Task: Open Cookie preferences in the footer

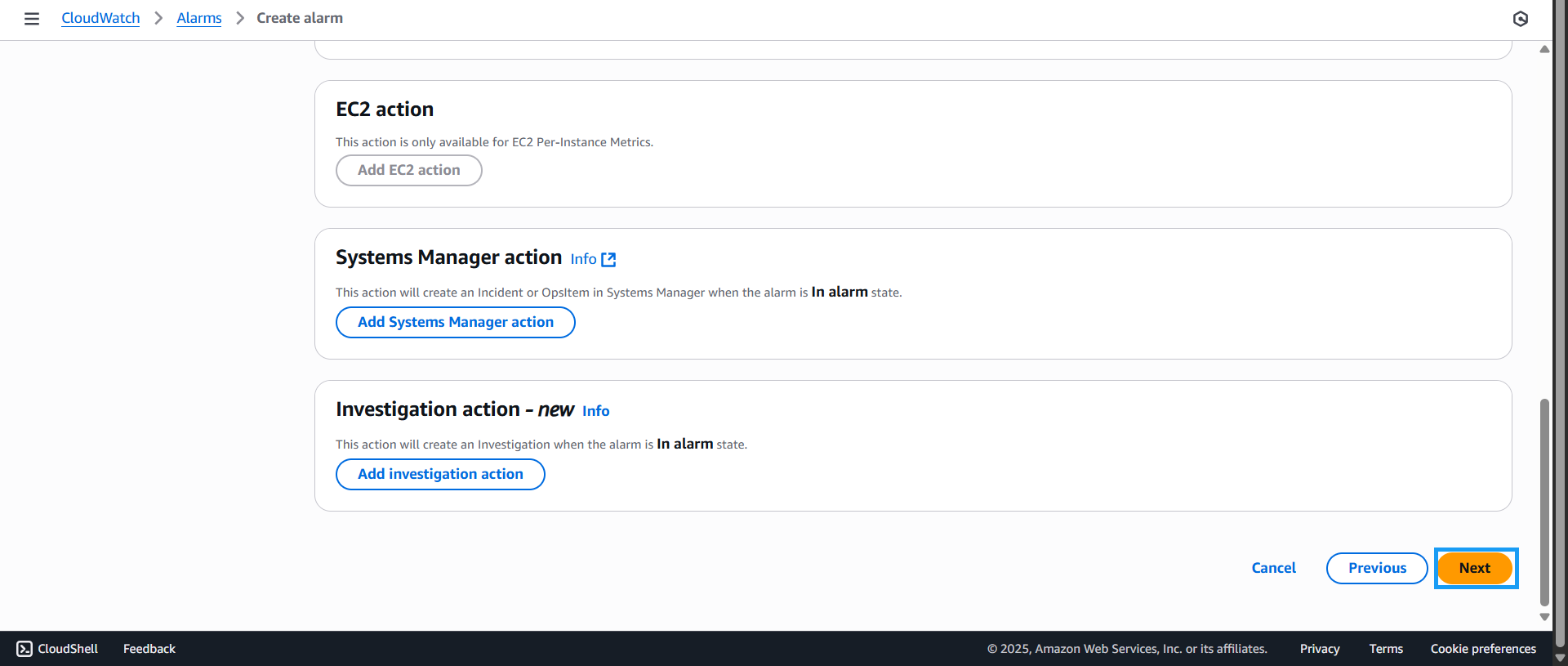Action: point(1483,649)
